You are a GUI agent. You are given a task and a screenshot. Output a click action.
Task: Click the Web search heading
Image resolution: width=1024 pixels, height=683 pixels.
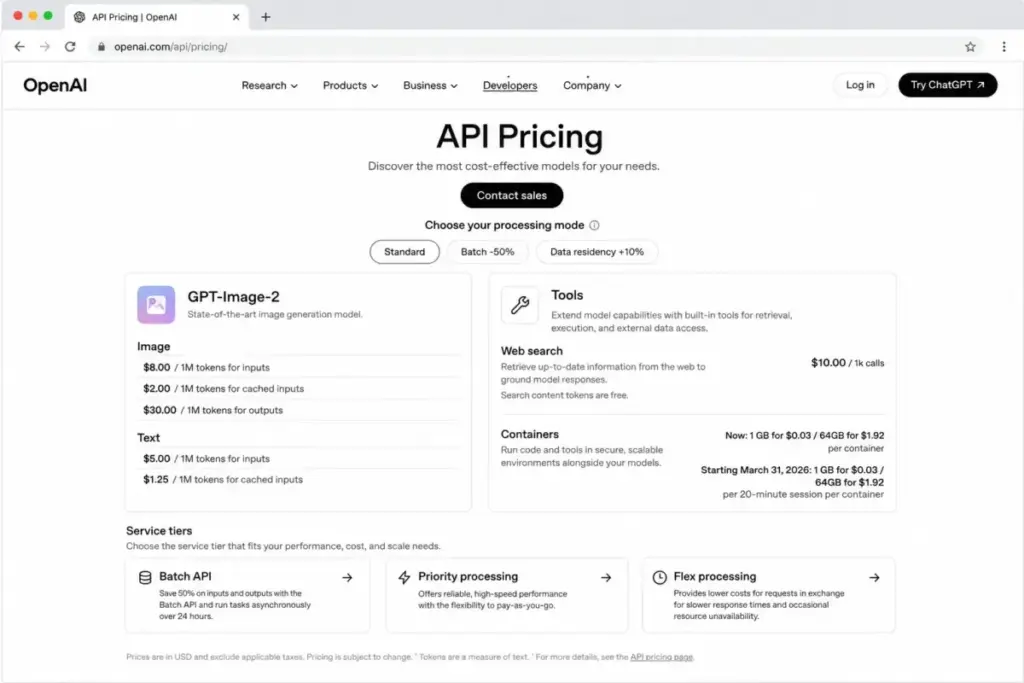(532, 351)
